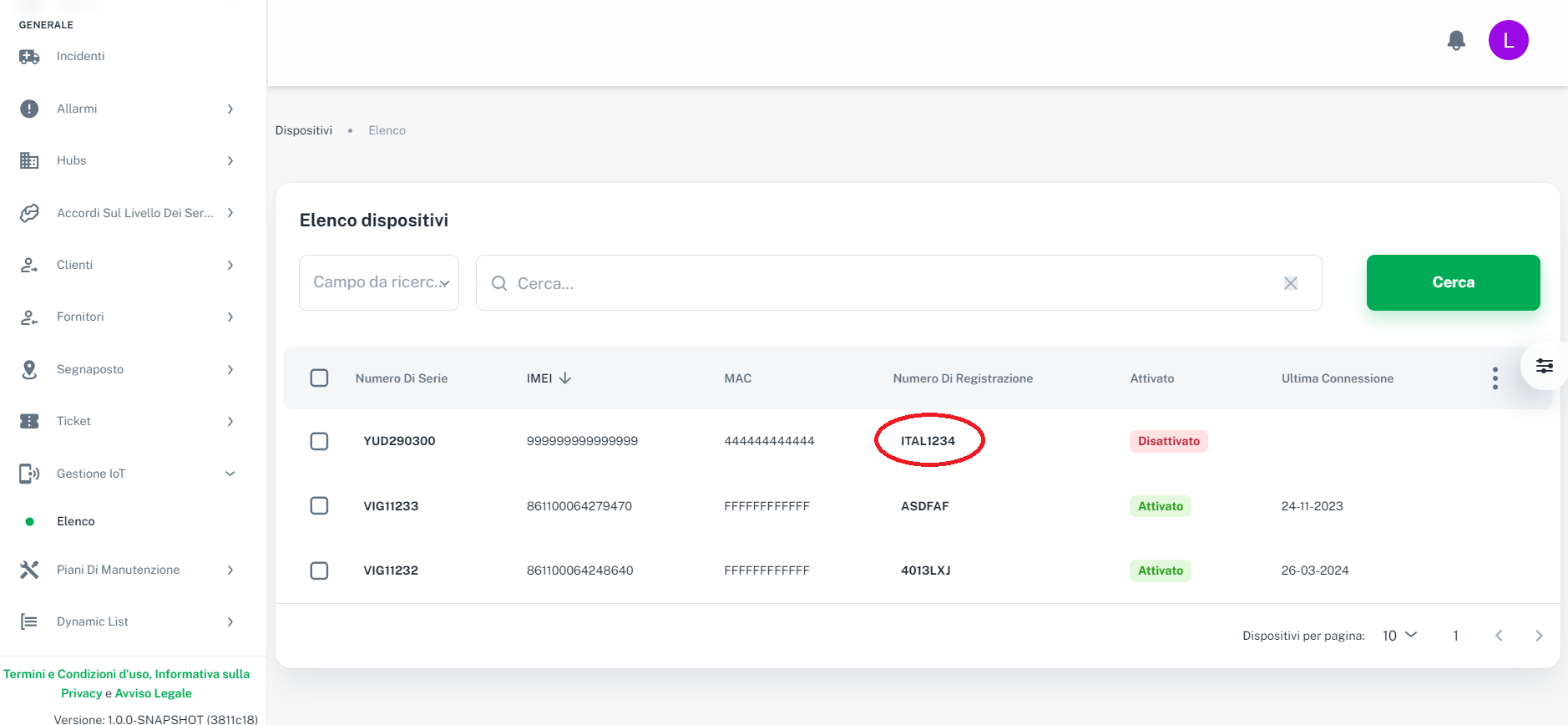Image resolution: width=1568 pixels, height=725 pixels.
Task: Check the YUD290300 device row
Action: 319,441
